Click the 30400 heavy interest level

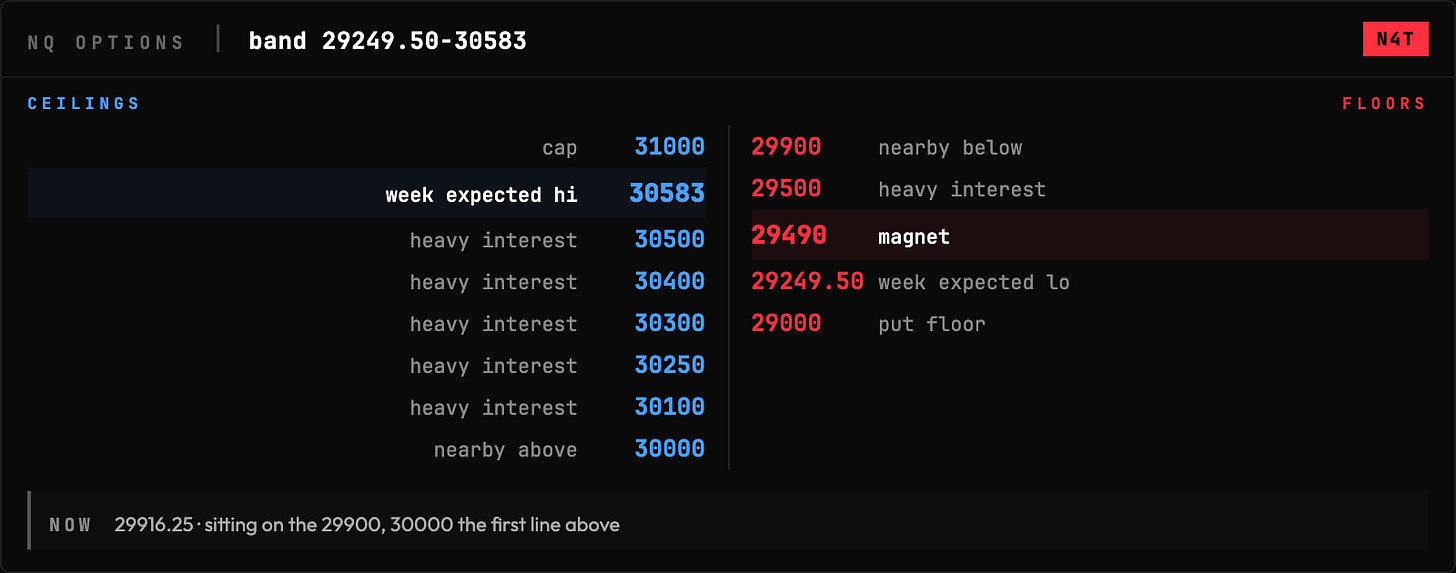[x=367, y=282]
